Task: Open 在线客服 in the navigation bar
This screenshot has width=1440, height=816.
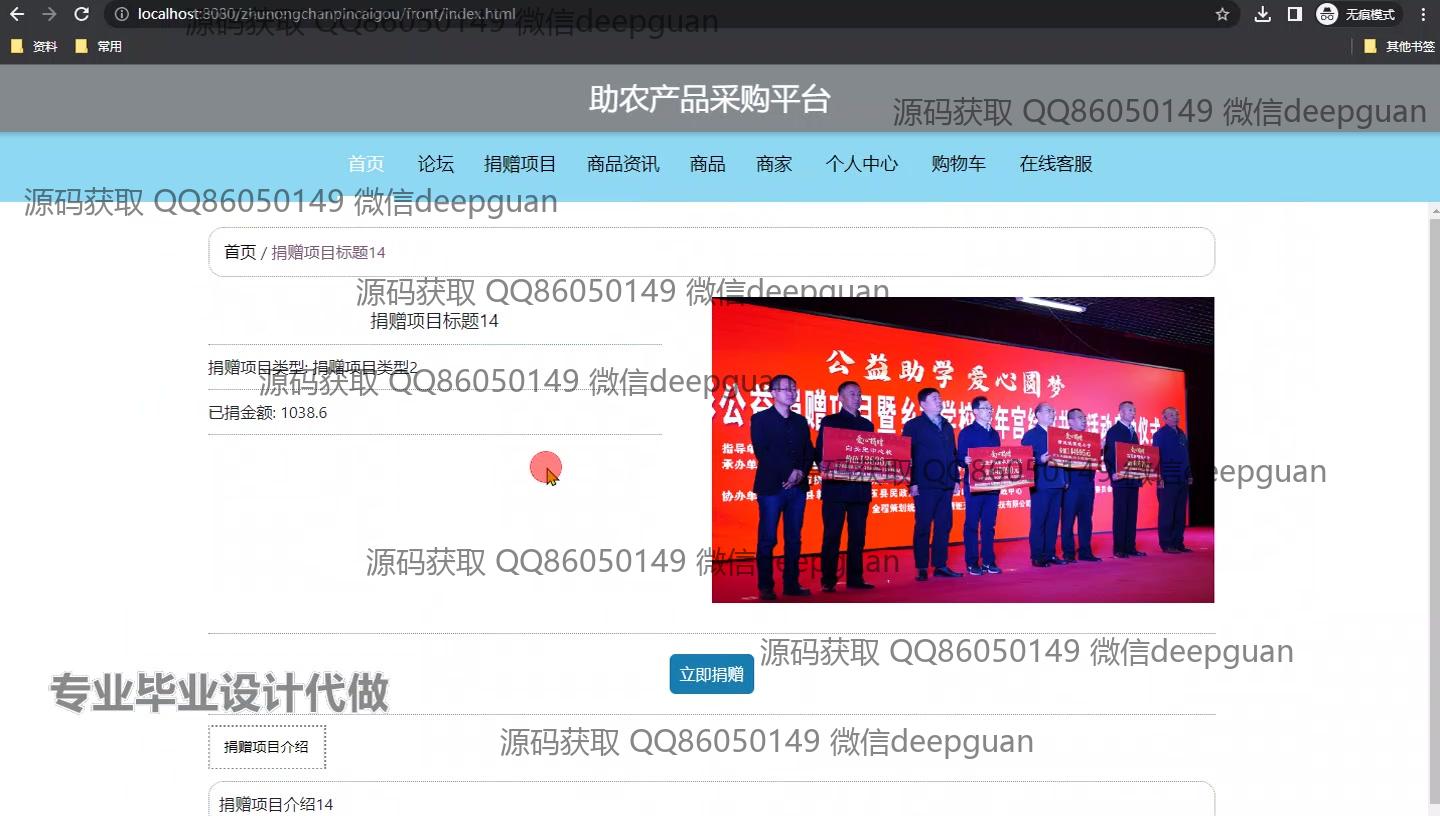Action: 1056,164
